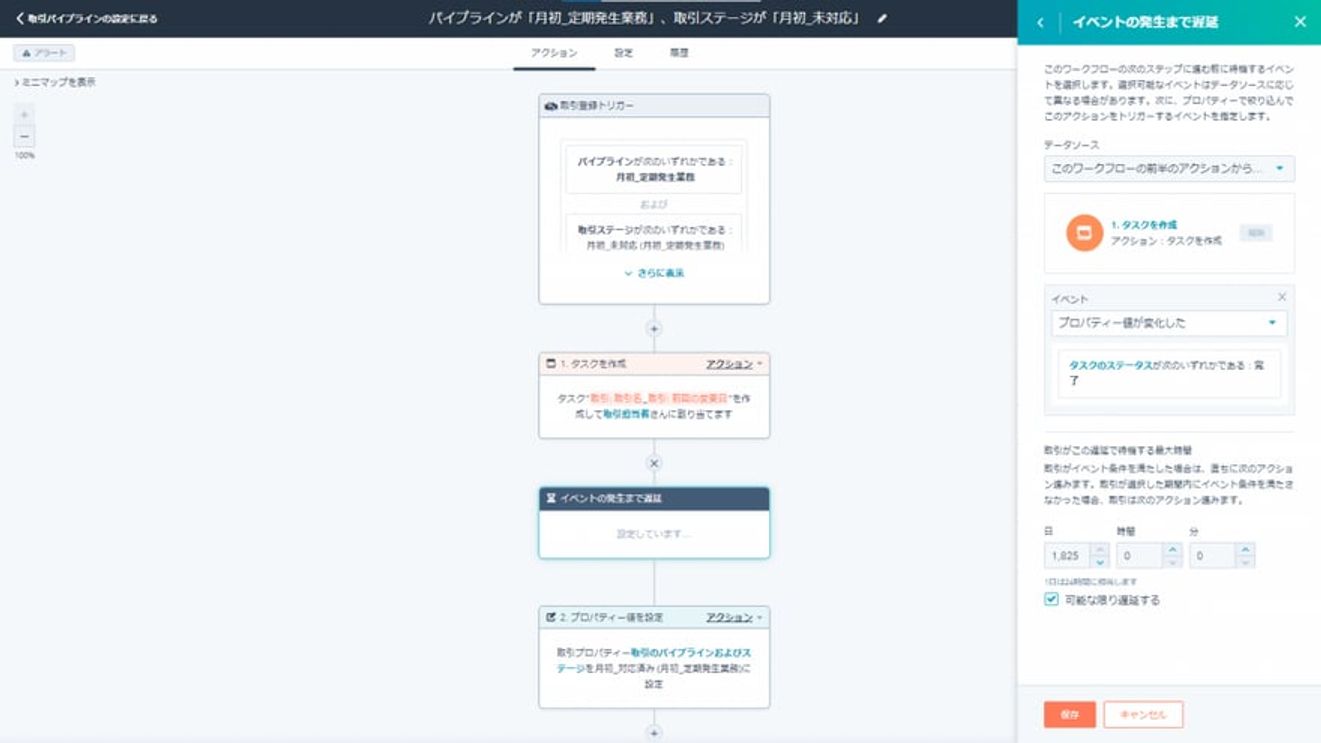Image resolution: width=1321 pixels, height=743 pixels.
Task: Close the イベントの発生まで遅延 side panel
Action: pos(1300,22)
